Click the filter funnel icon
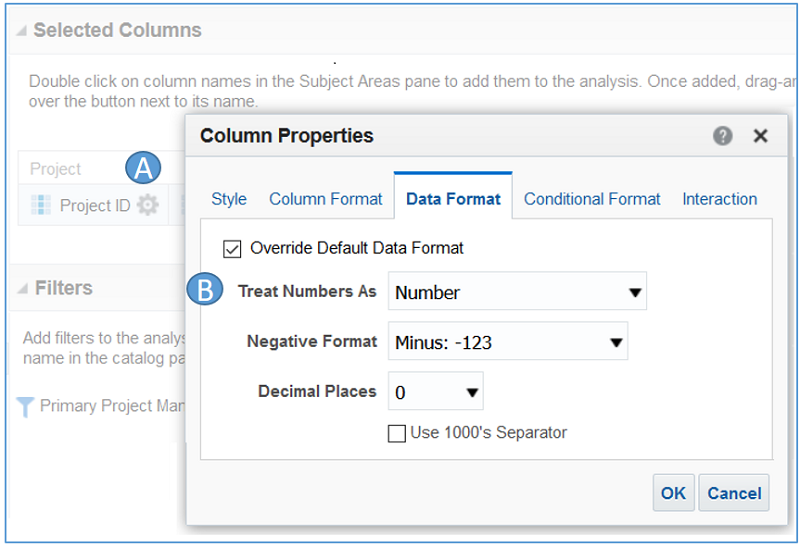The image size is (800, 547). (x=26, y=407)
